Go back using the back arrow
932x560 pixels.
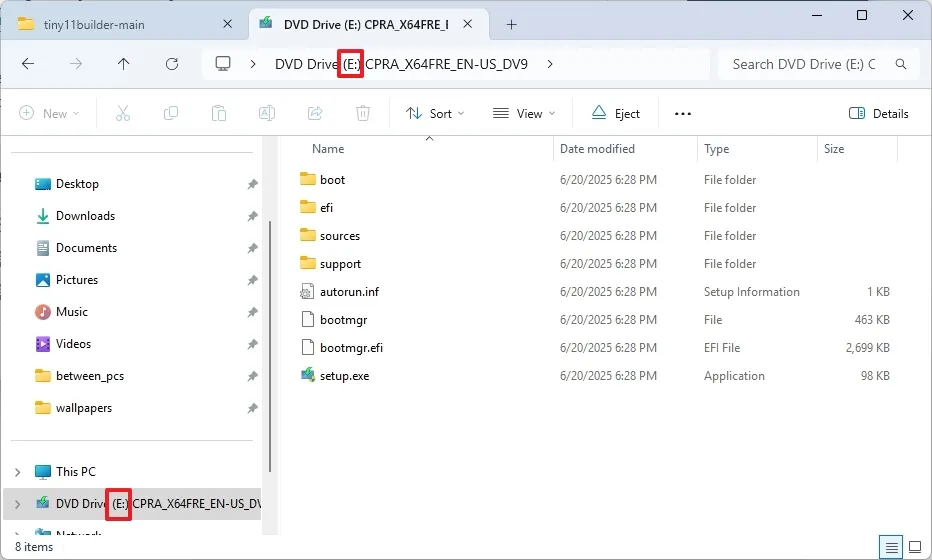point(28,64)
